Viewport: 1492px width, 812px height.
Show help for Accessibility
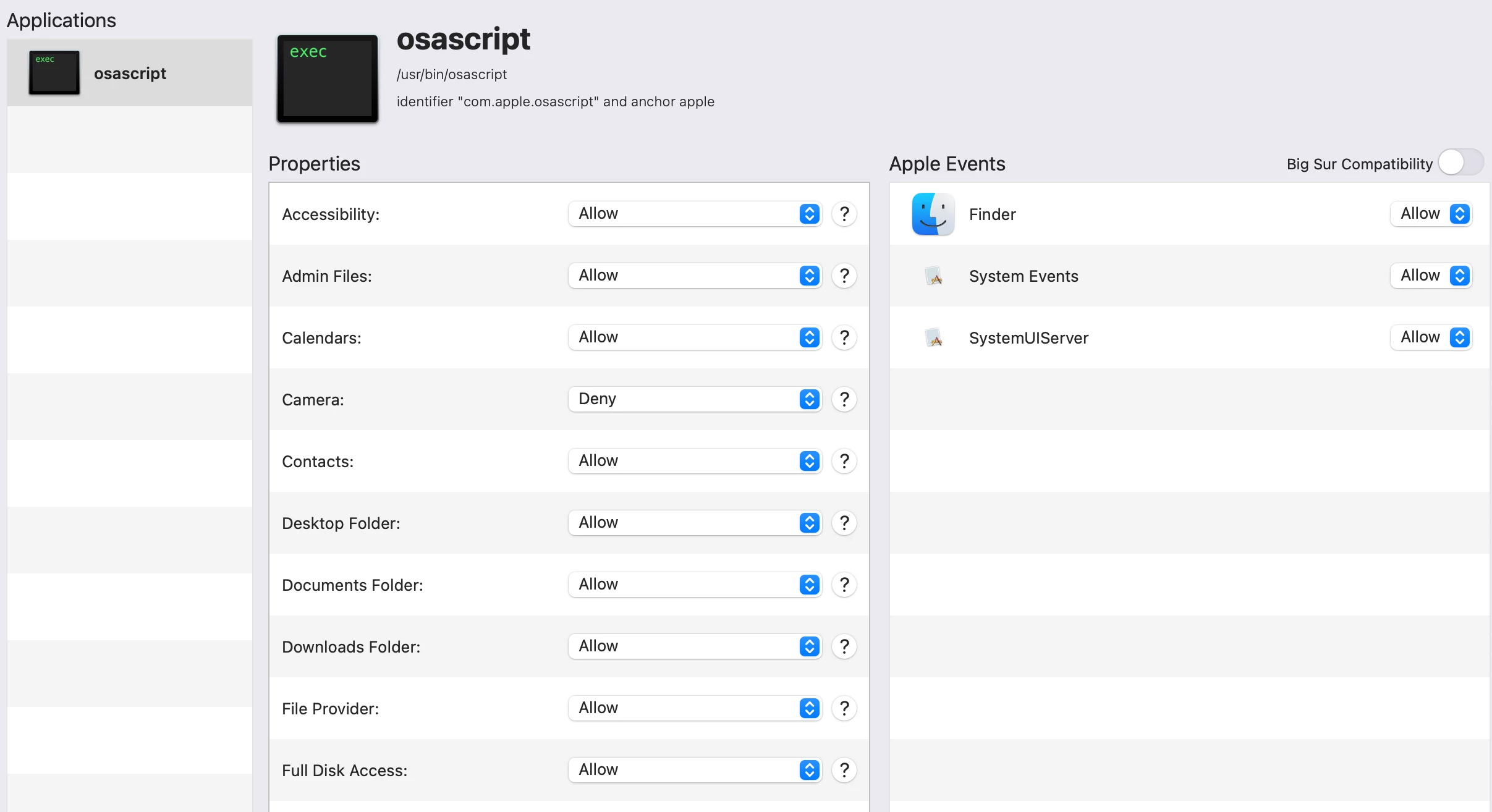pyautogui.click(x=844, y=214)
